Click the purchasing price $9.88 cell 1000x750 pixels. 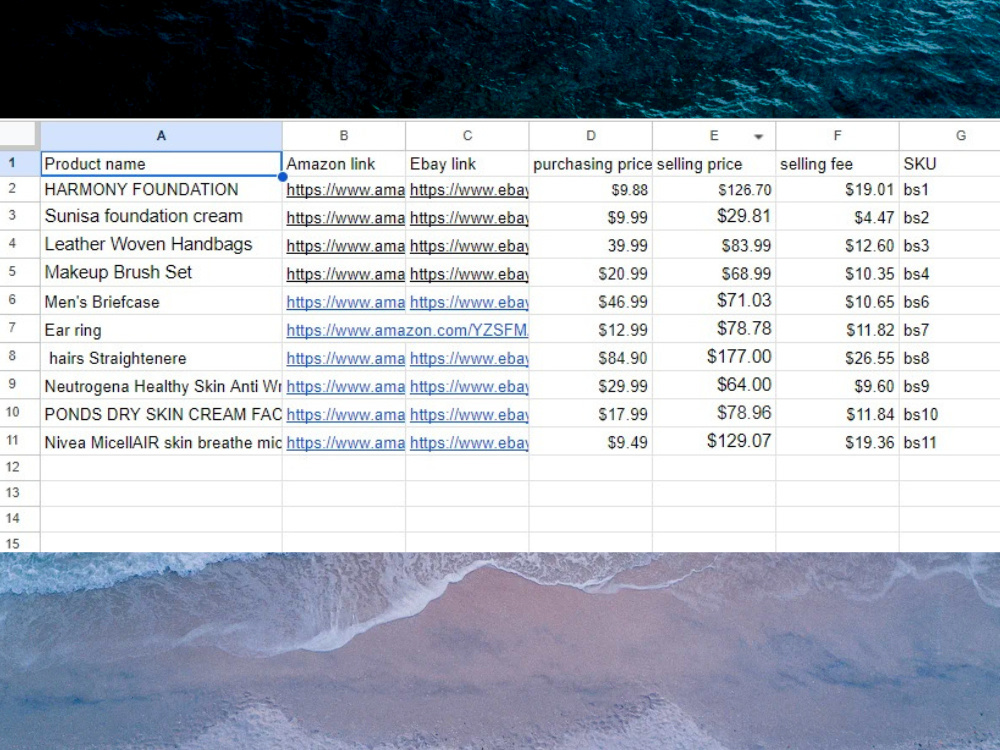(x=591, y=190)
